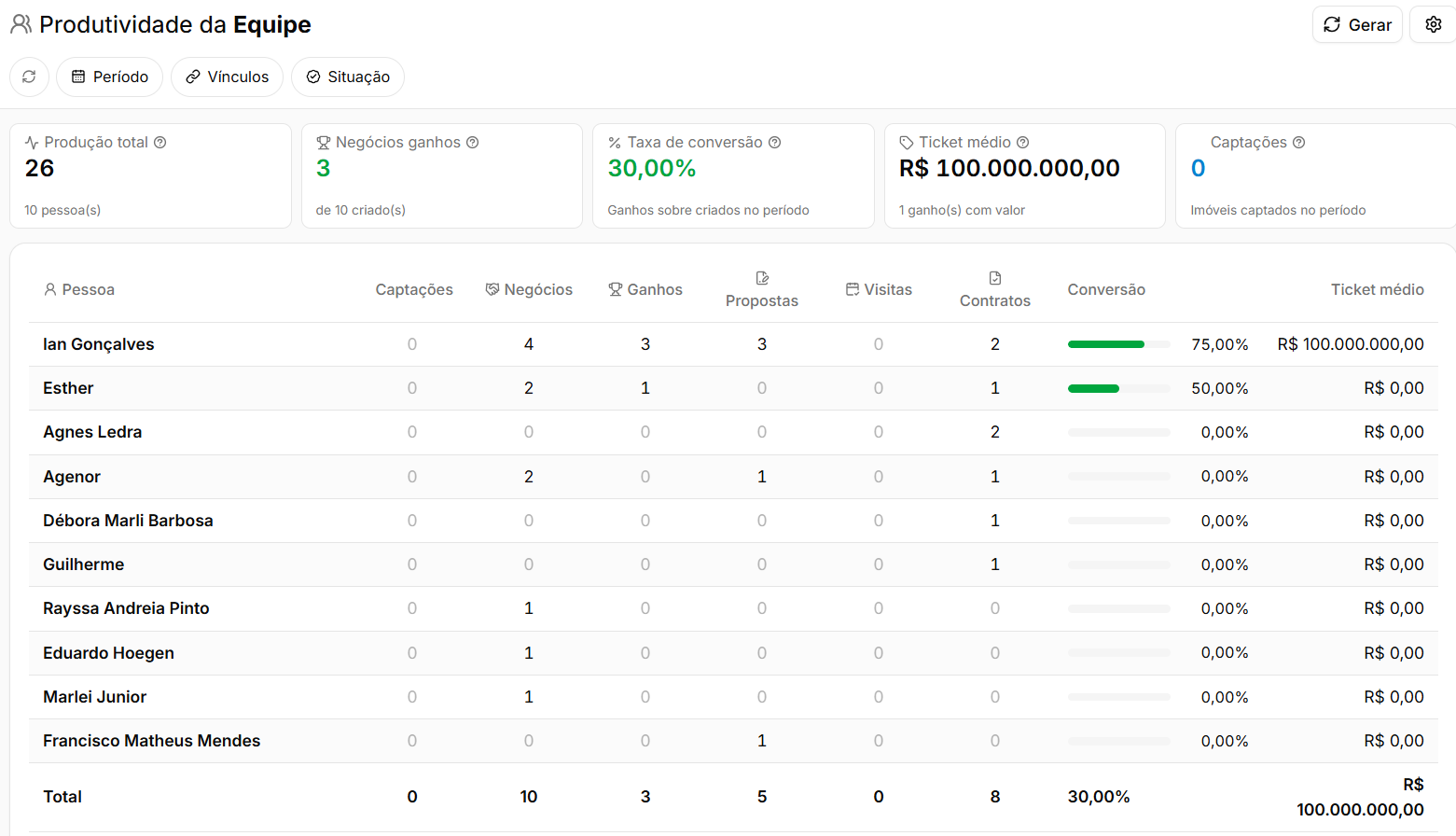Screen dimensions: 1456x836
Task: Click the Gerar button
Action: pyautogui.click(x=1357, y=24)
